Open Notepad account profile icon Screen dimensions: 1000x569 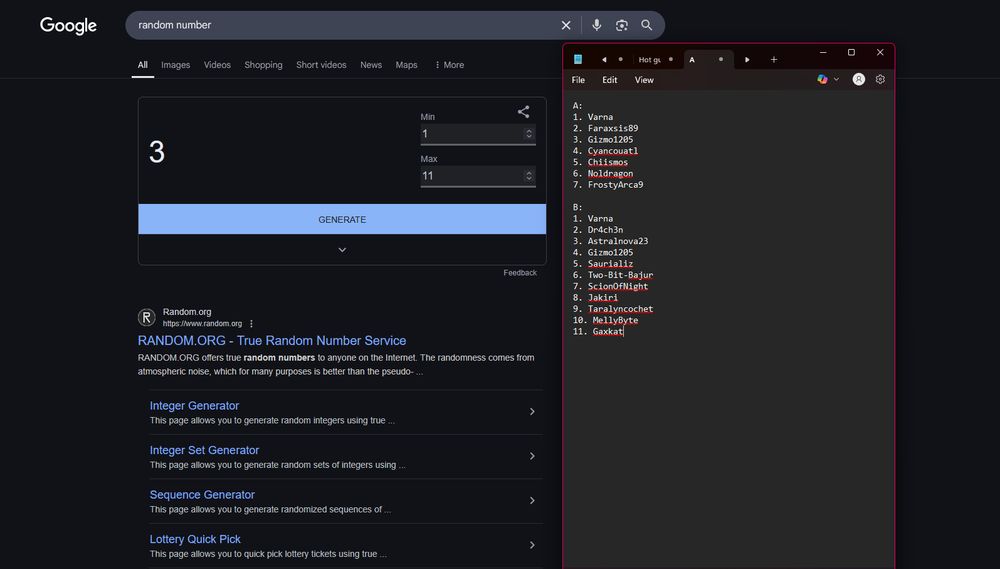tap(858, 79)
